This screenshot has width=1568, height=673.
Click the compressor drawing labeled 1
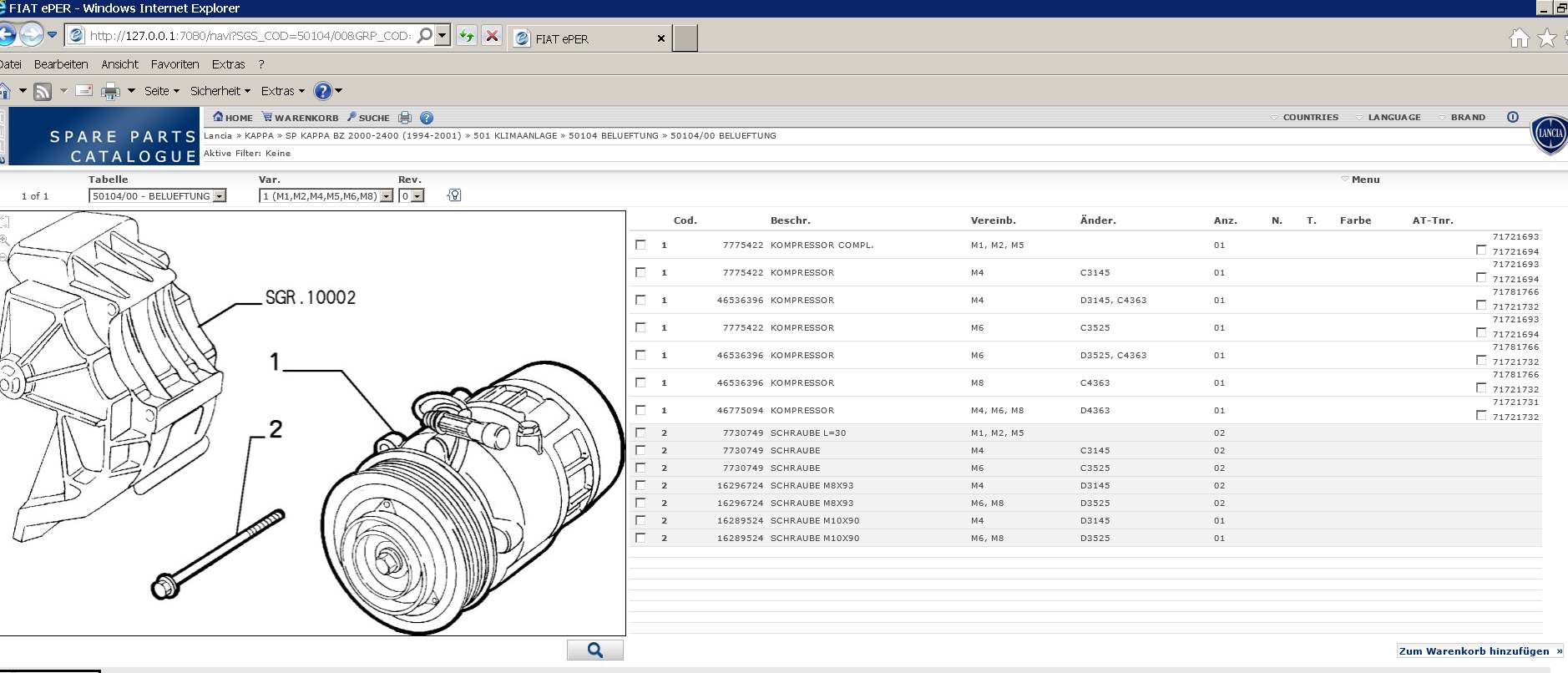473,498
